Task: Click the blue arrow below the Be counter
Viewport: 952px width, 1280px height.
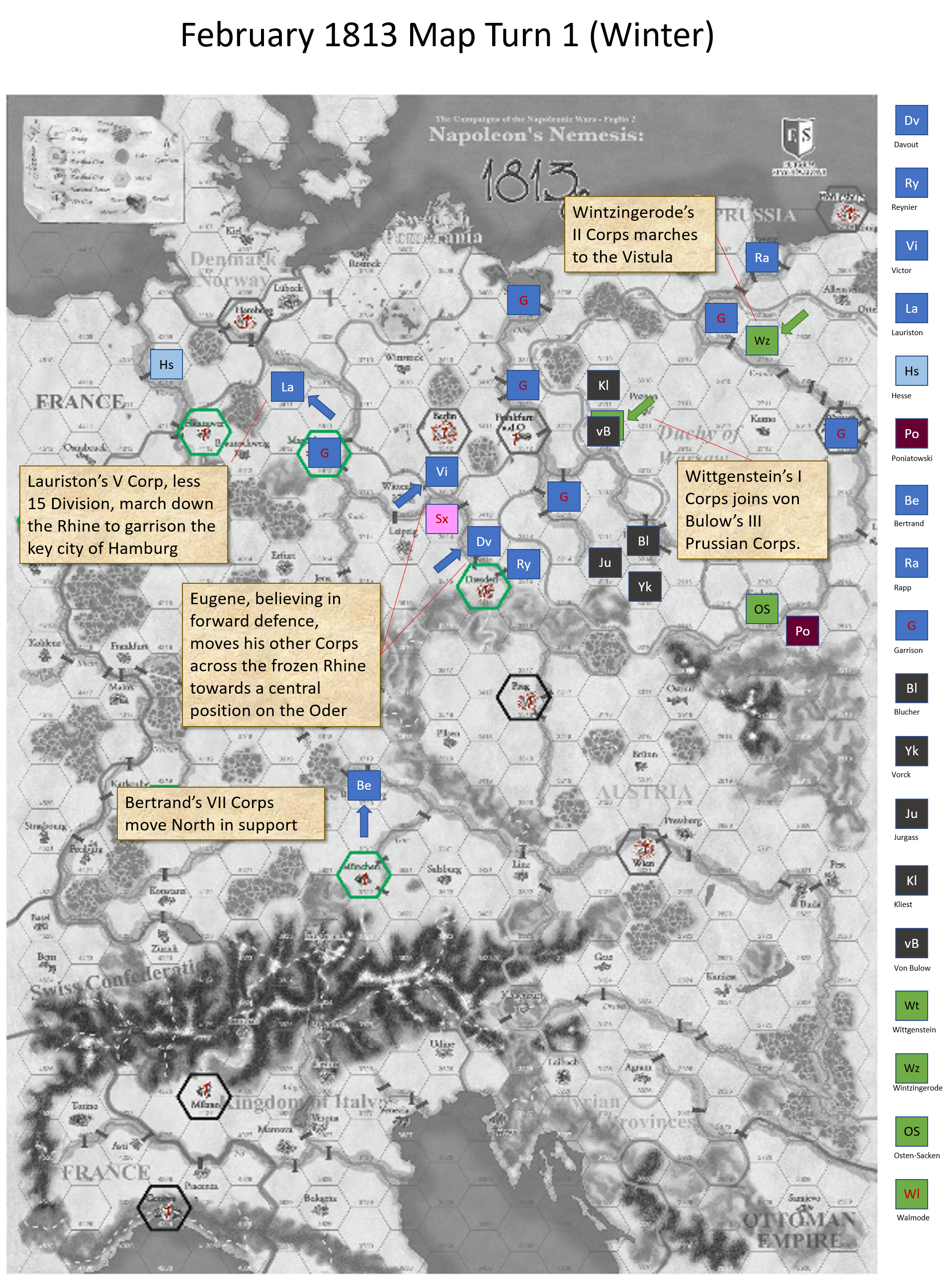Action: [x=363, y=821]
